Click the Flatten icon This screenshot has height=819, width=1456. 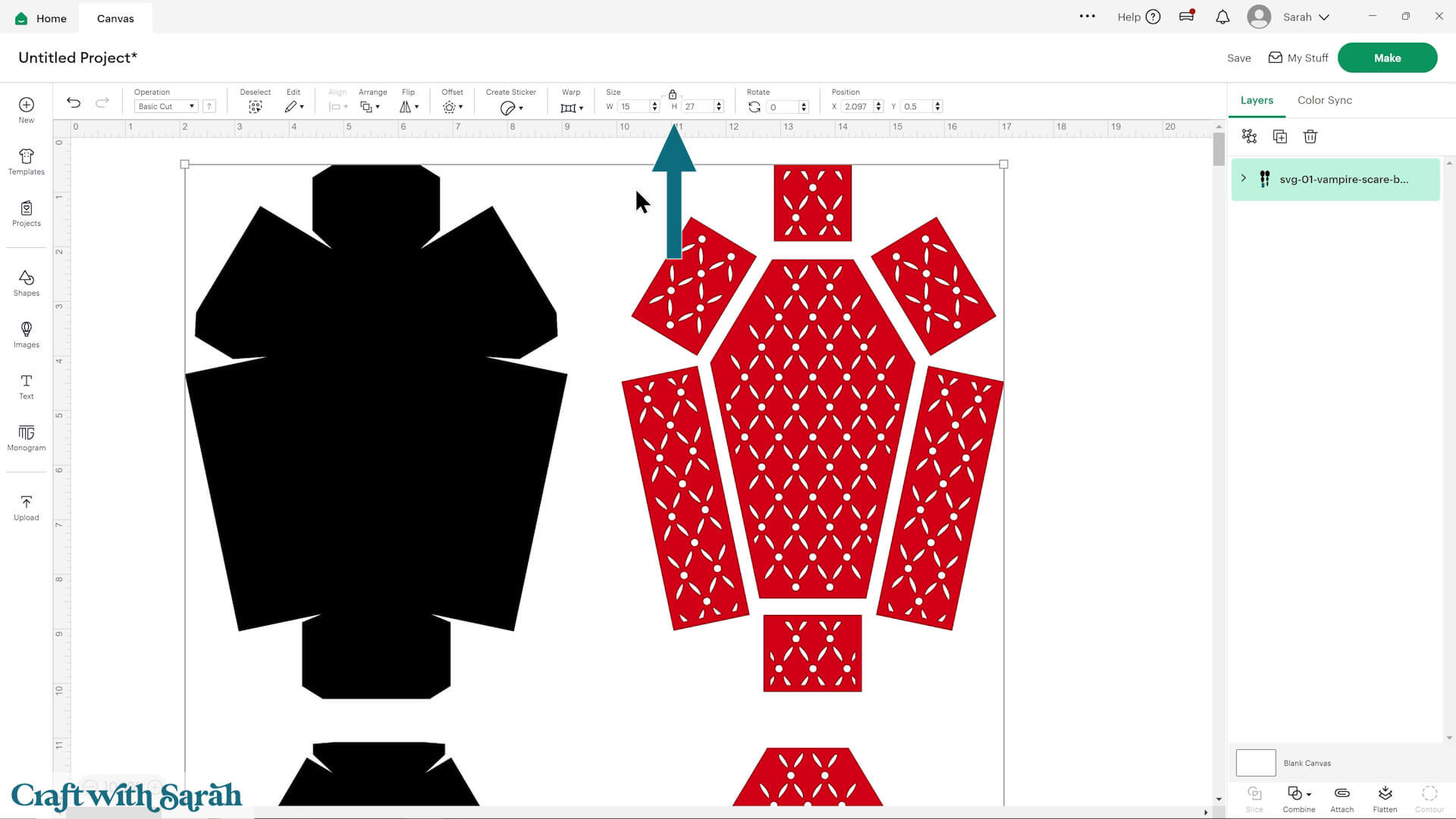(1385, 798)
